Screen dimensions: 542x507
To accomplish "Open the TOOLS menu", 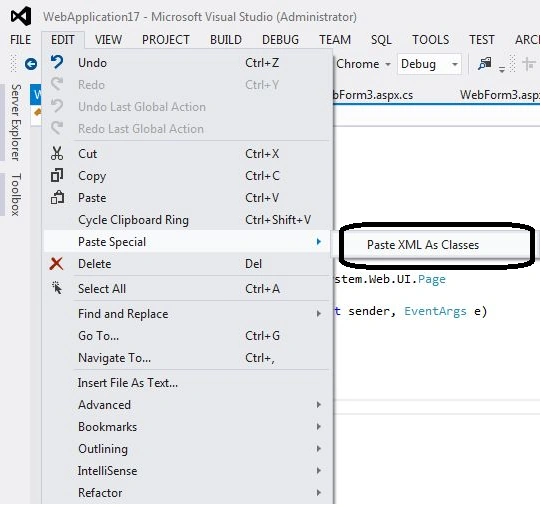I will 430,40.
